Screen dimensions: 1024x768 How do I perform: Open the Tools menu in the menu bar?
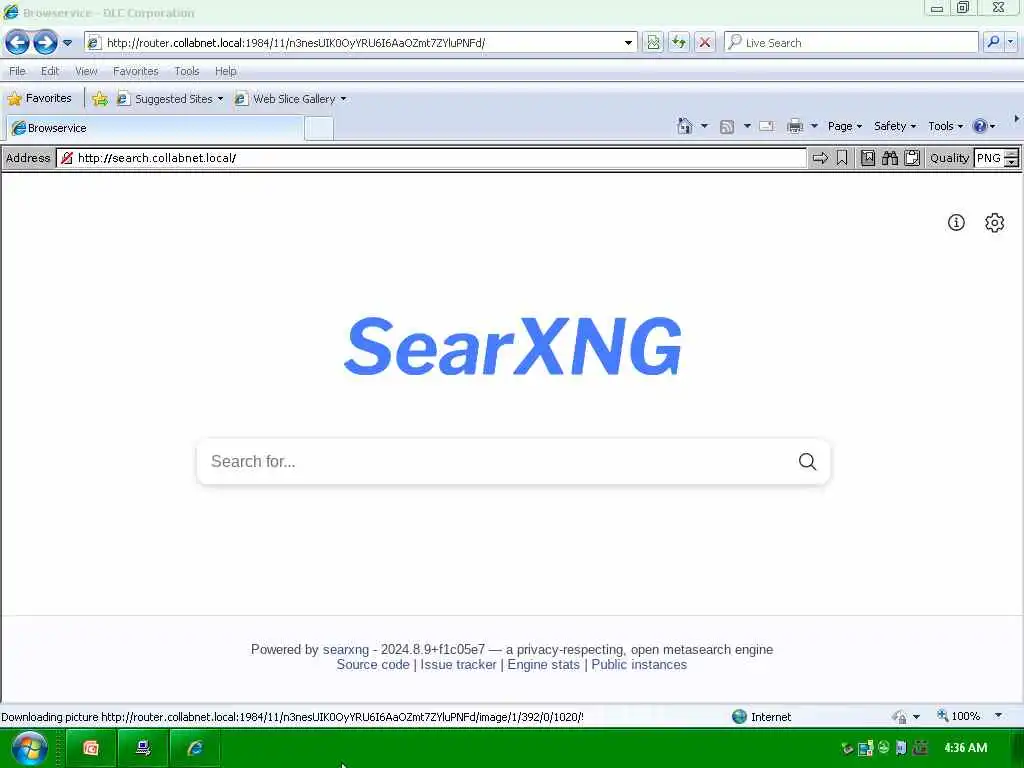[187, 71]
